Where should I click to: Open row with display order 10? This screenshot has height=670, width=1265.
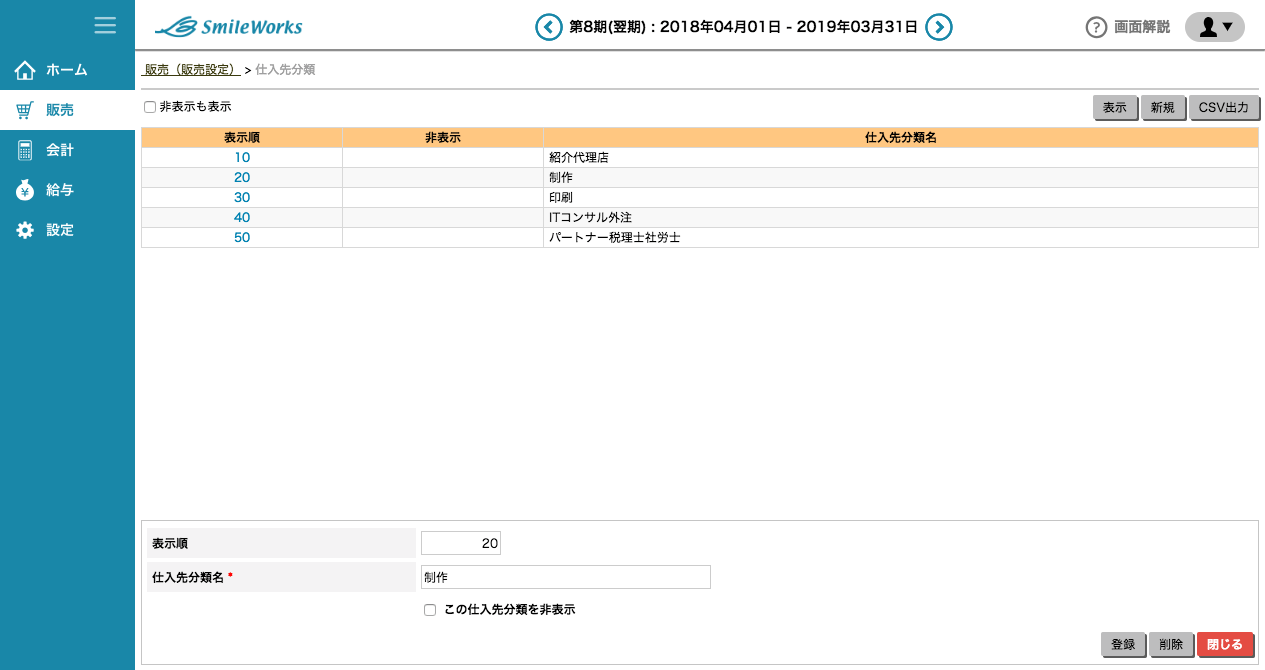click(242, 157)
